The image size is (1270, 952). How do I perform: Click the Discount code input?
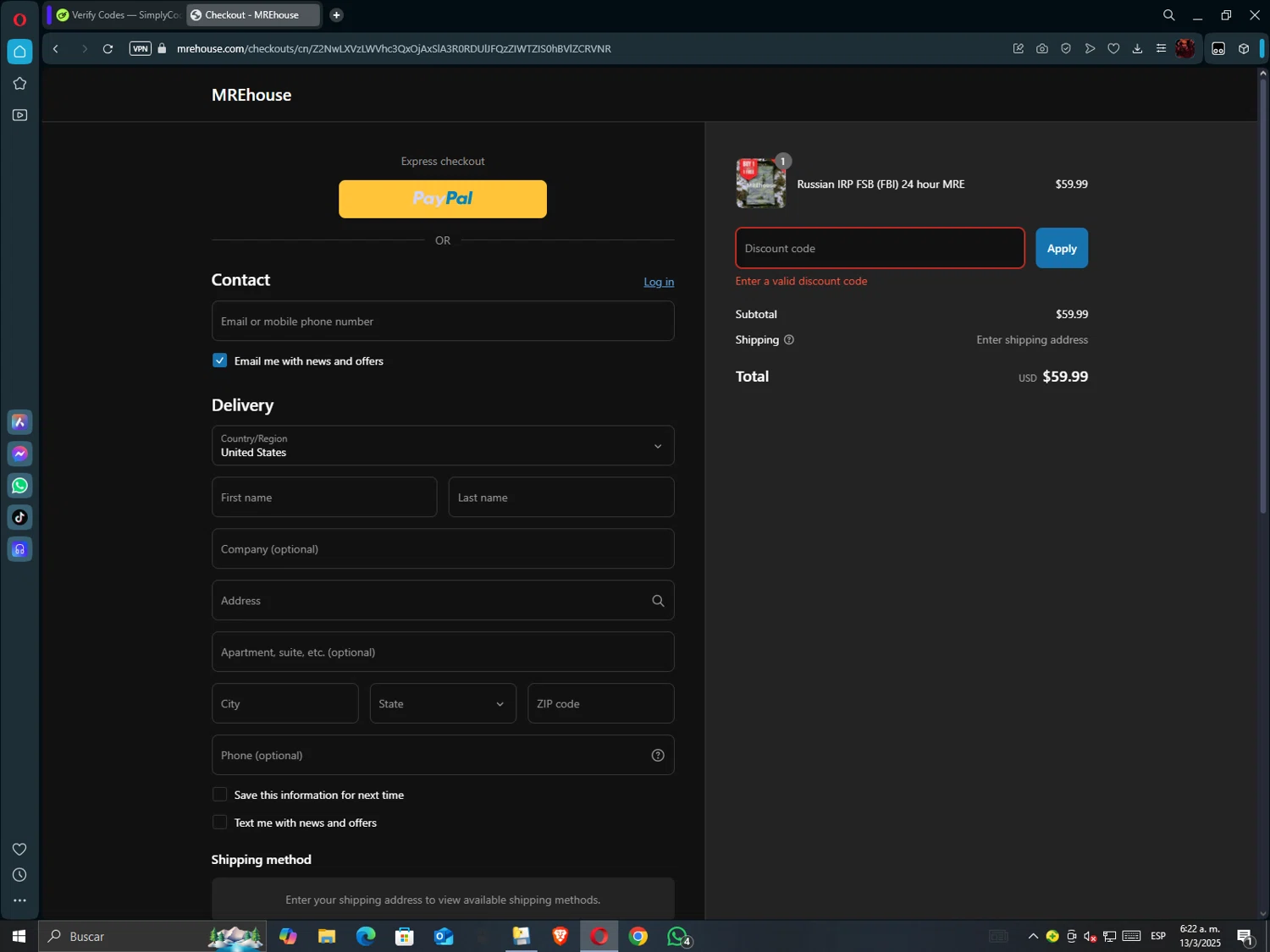click(x=880, y=248)
